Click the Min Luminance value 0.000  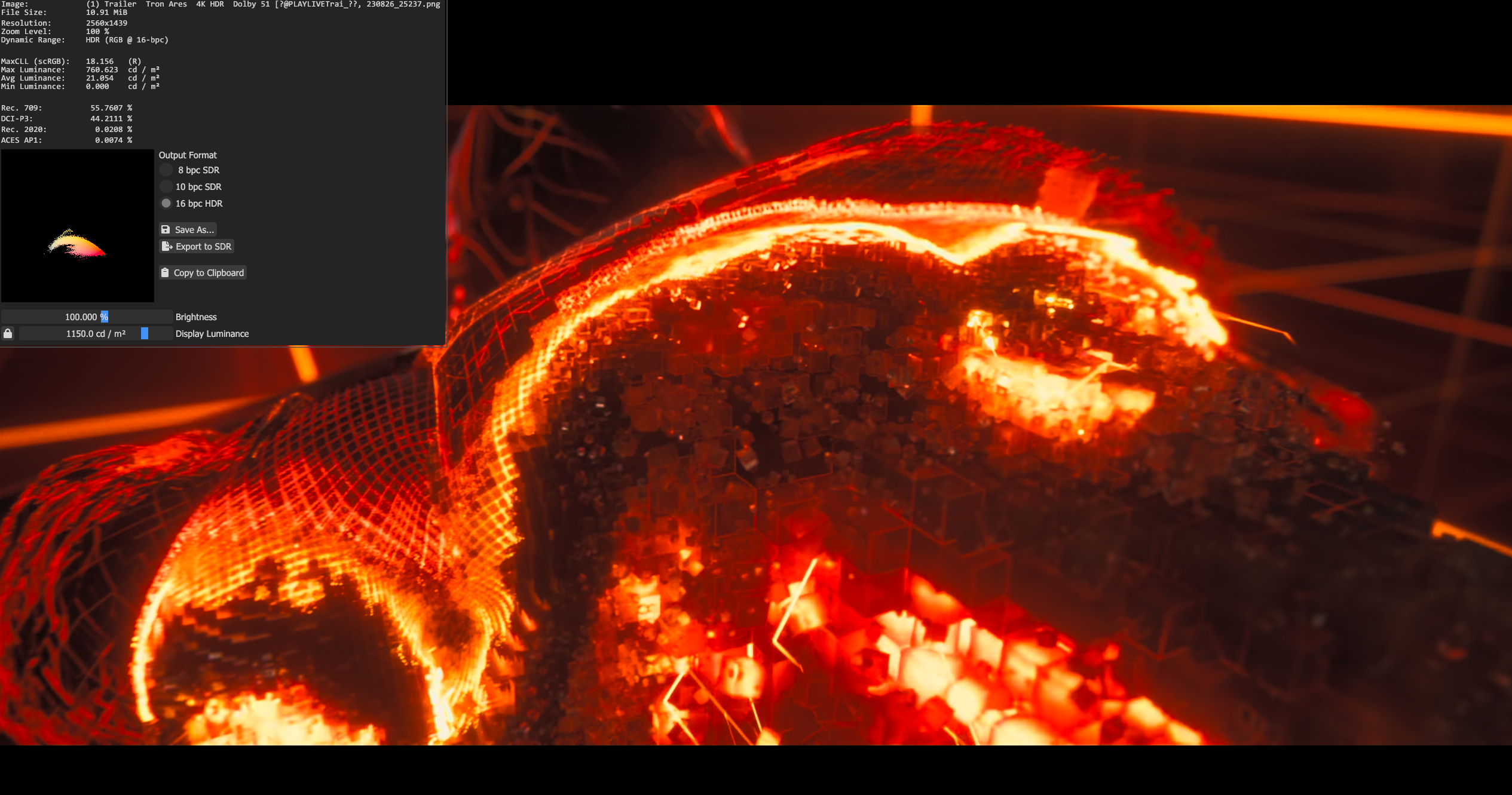[97, 86]
